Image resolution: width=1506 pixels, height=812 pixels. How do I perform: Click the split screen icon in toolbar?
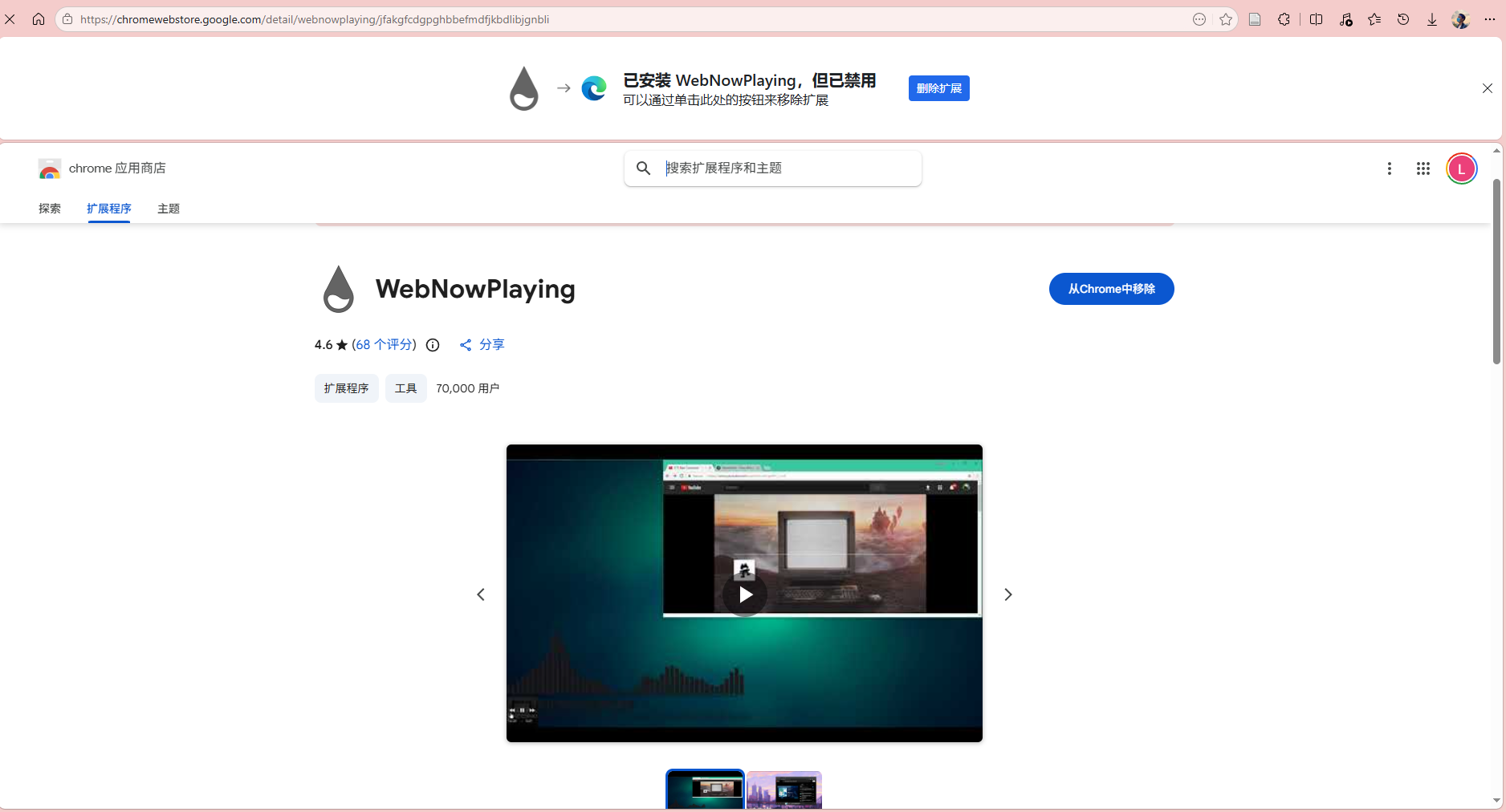tap(1316, 19)
